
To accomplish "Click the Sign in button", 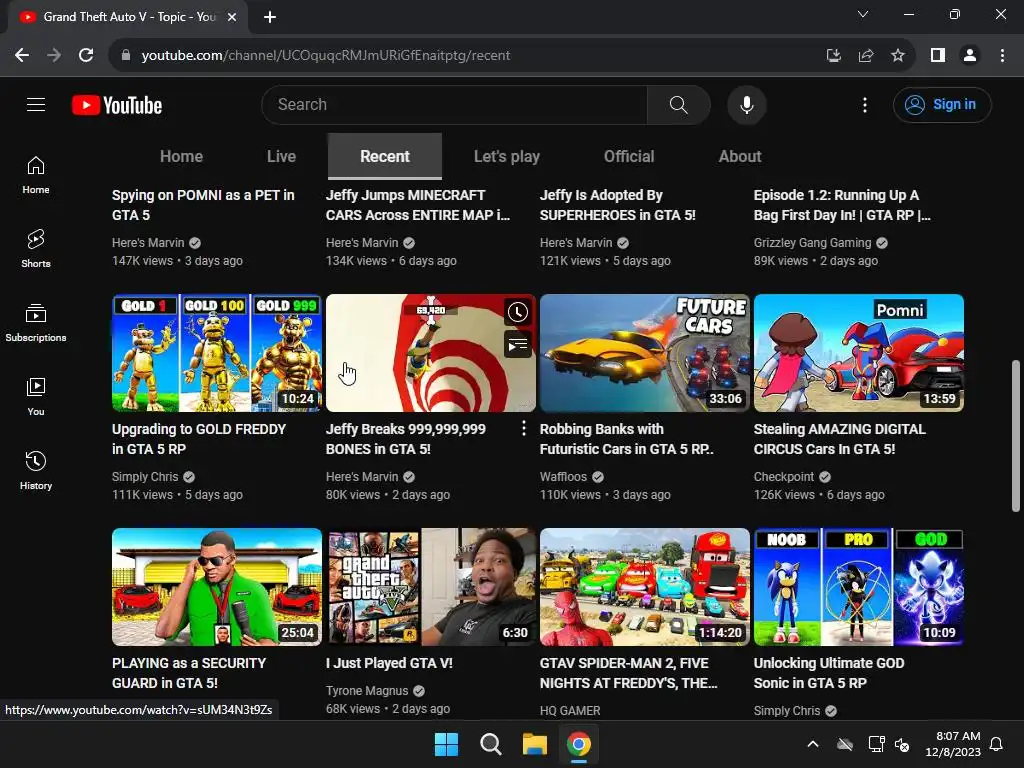I will 942,104.
